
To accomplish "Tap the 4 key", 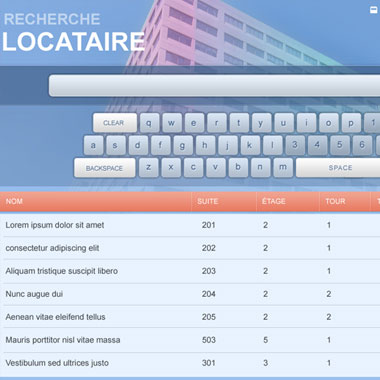I will [x=317, y=145].
